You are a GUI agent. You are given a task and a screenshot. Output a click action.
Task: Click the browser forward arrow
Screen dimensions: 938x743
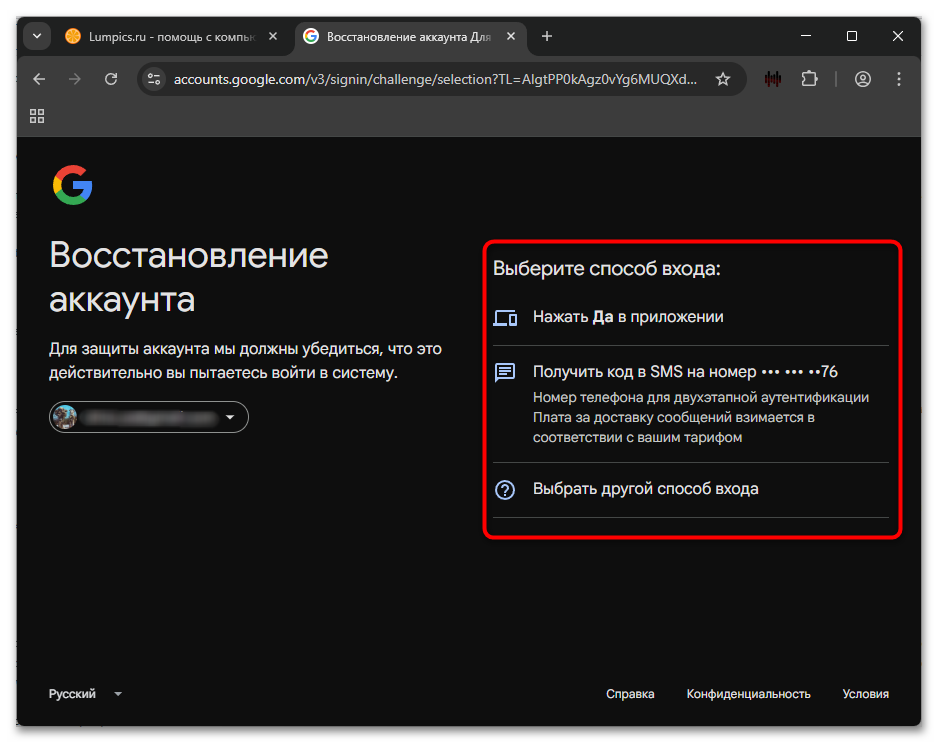[75, 79]
